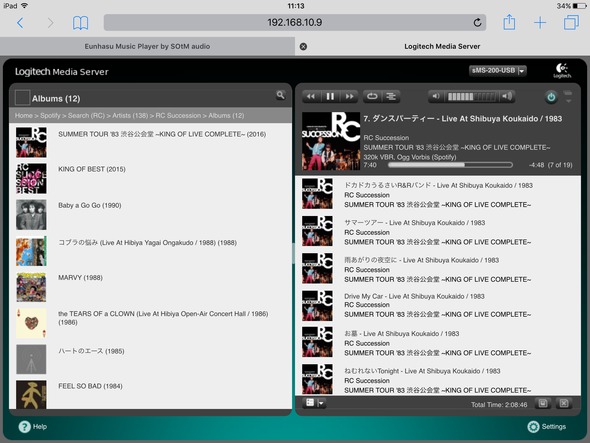The height and width of the screenshot is (443, 590).
Task: Lower volume with quiet speaker icon
Action: click(436, 96)
